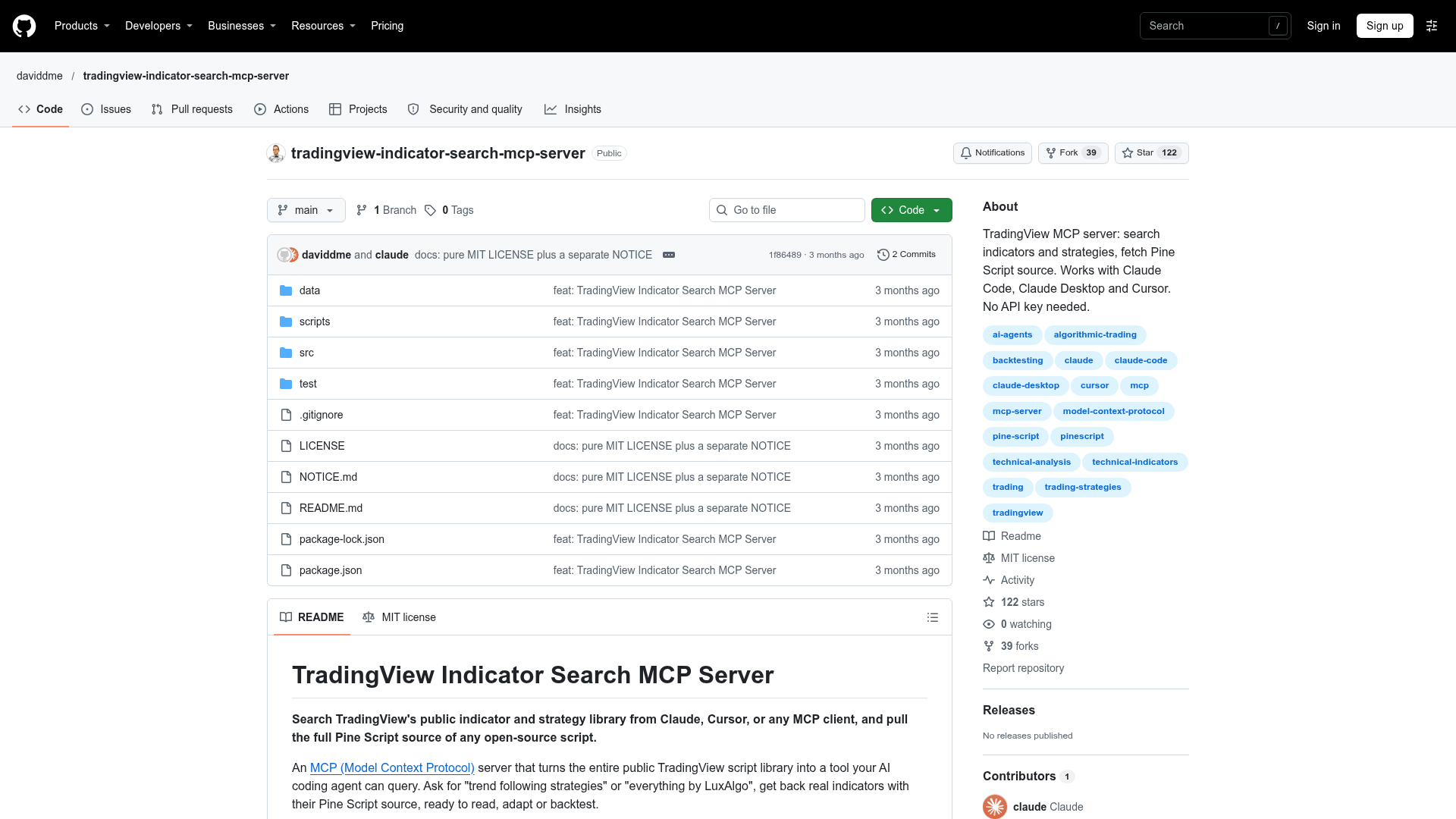Image resolution: width=1456 pixels, height=819 pixels.
Task: Open the scripts folder
Action: [x=315, y=322]
